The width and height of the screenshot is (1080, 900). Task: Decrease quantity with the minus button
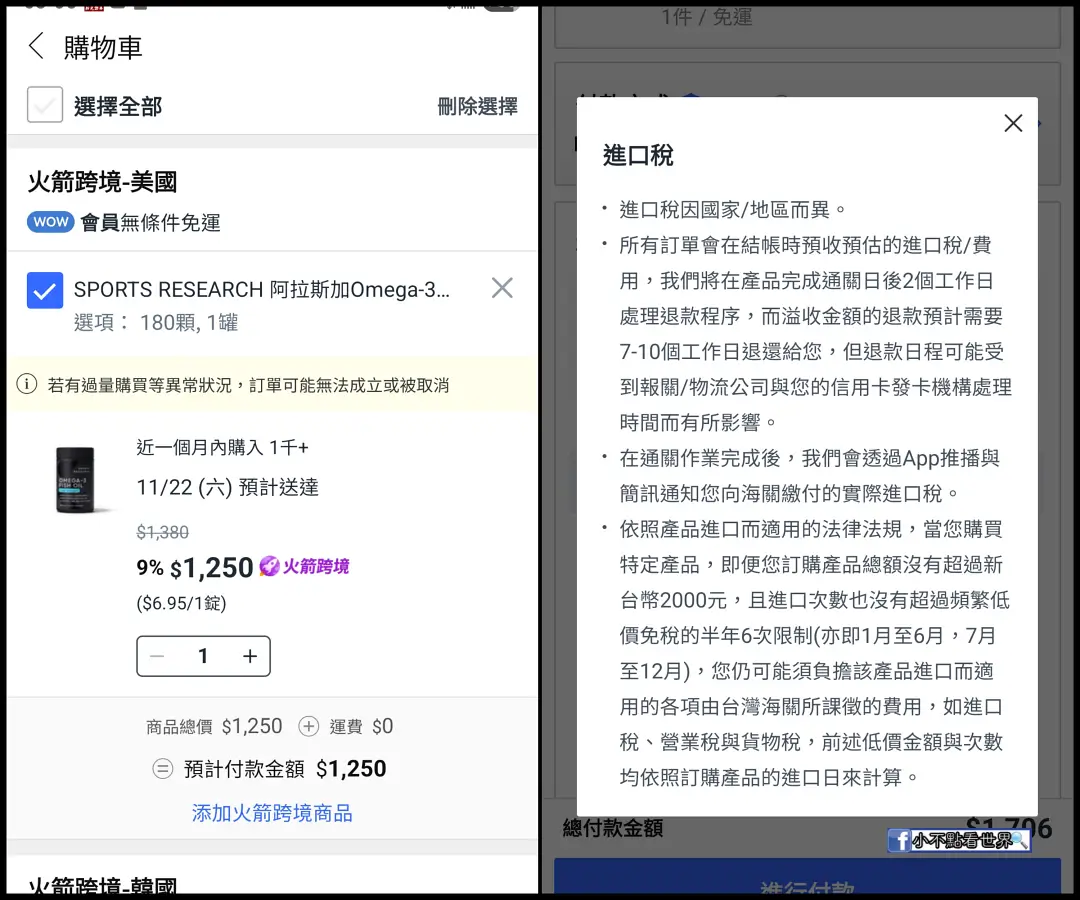click(157, 656)
